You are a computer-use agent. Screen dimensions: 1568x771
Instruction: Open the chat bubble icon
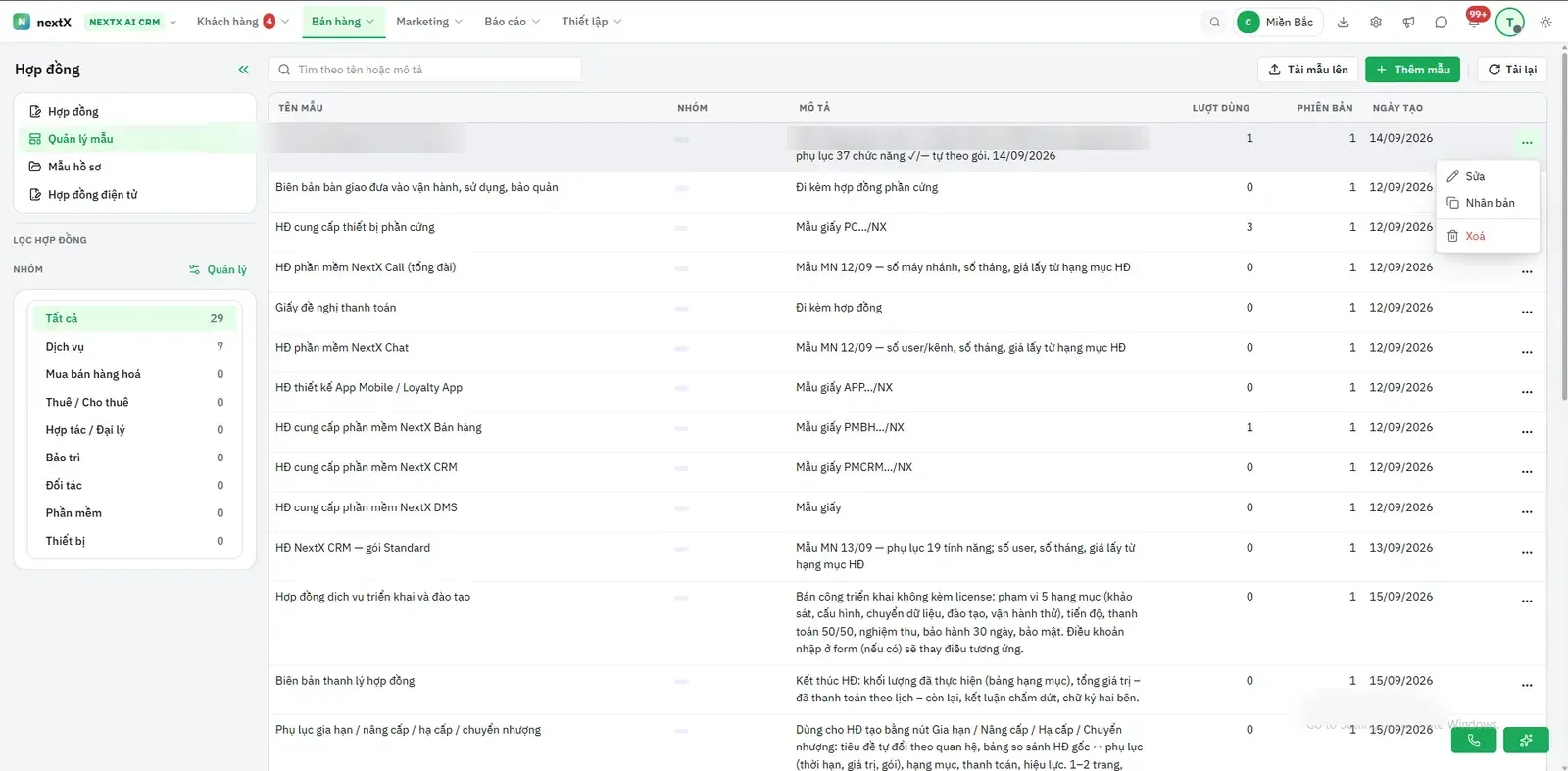point(1441,22)
